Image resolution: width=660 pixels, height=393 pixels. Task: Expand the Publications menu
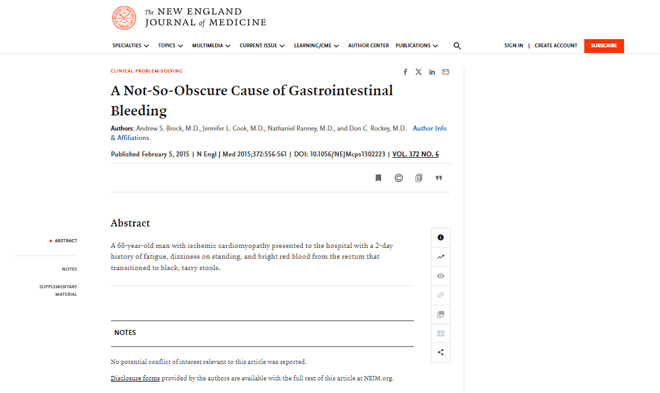click(417, 45)
